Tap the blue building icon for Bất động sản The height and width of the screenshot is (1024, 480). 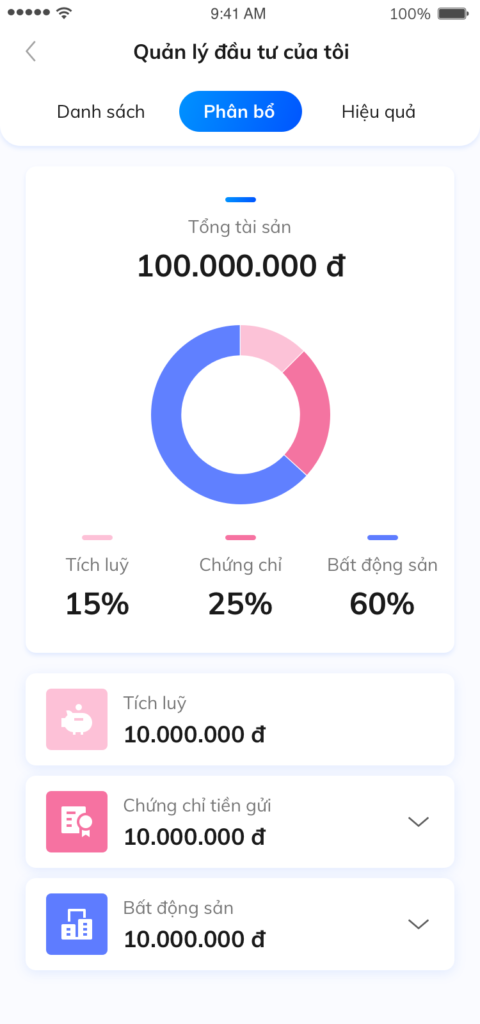pos(76,923)
